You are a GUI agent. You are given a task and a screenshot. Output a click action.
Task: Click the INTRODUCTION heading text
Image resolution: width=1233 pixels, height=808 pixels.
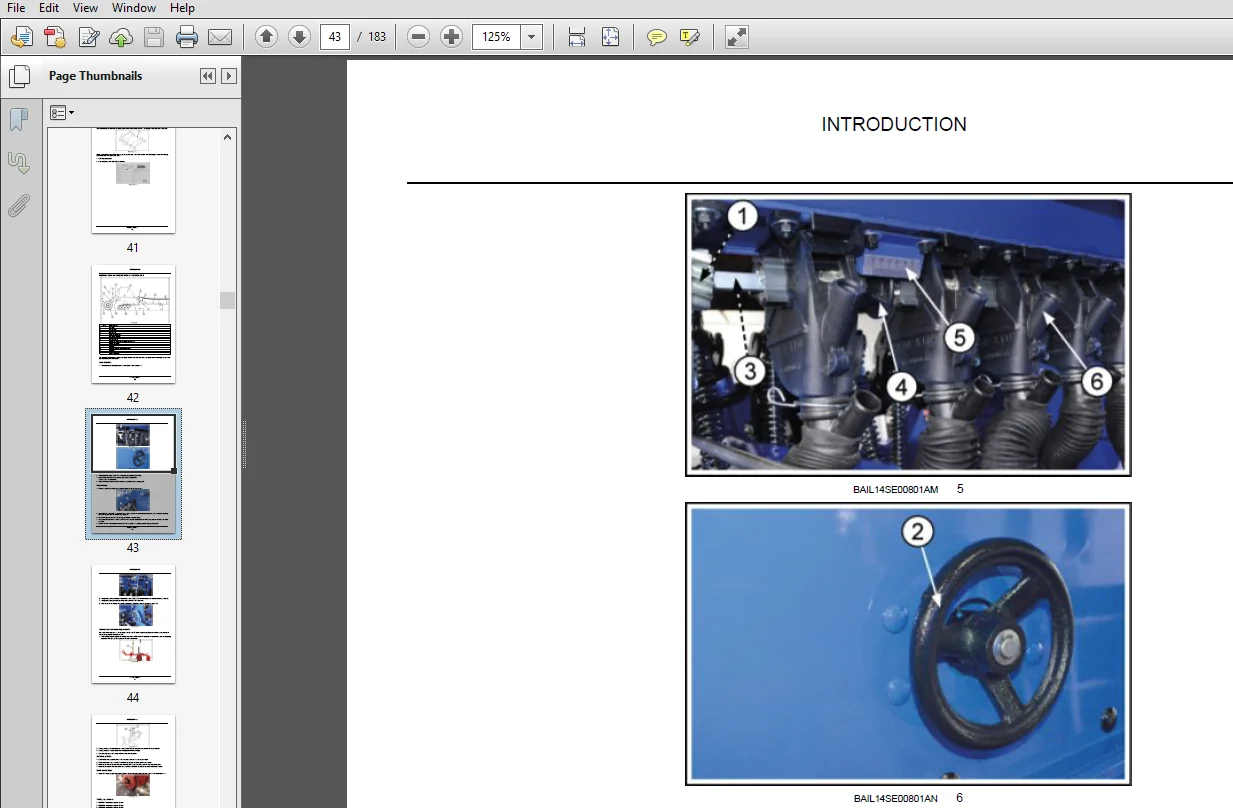894,124
